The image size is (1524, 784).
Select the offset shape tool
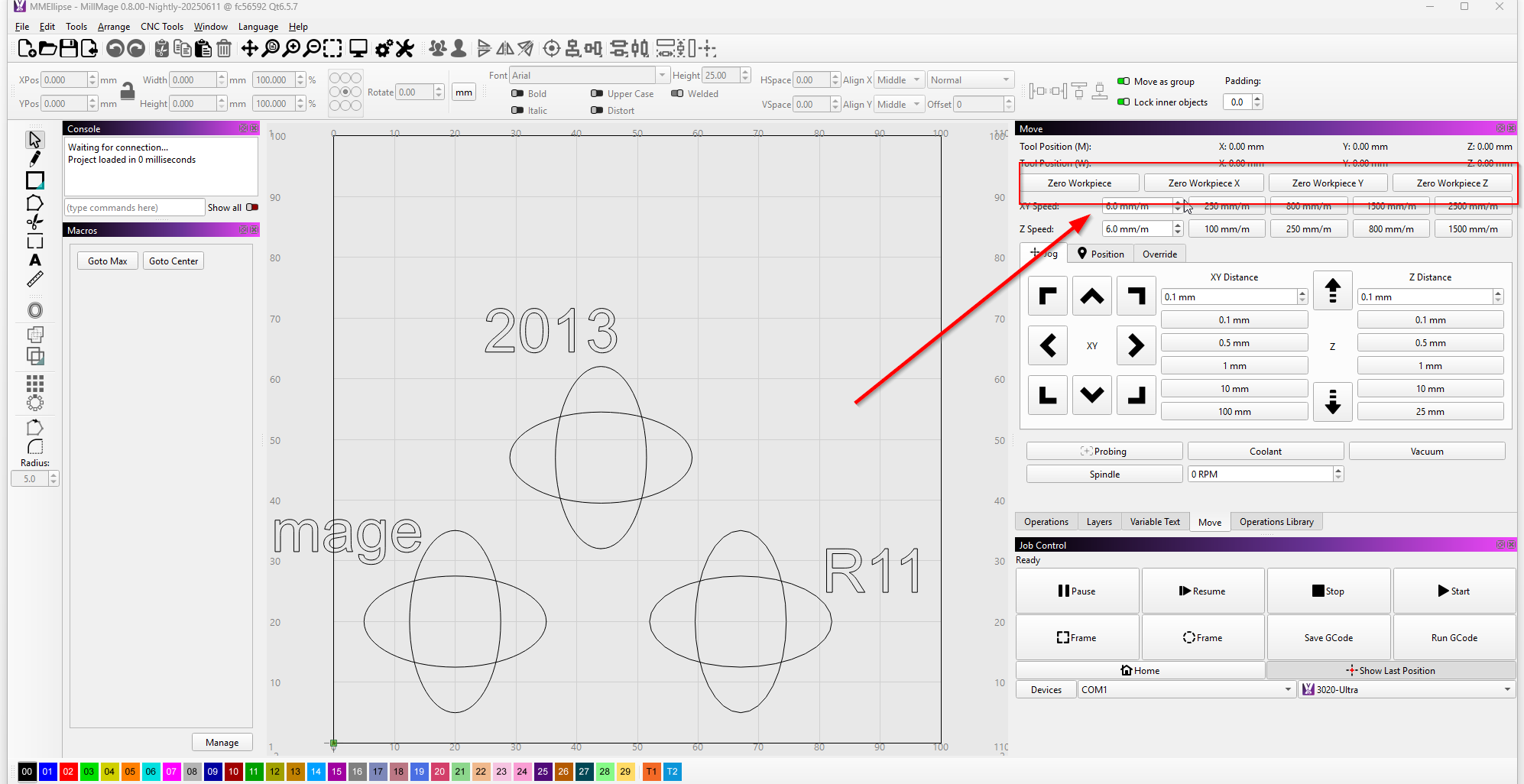tap(34, 310)
